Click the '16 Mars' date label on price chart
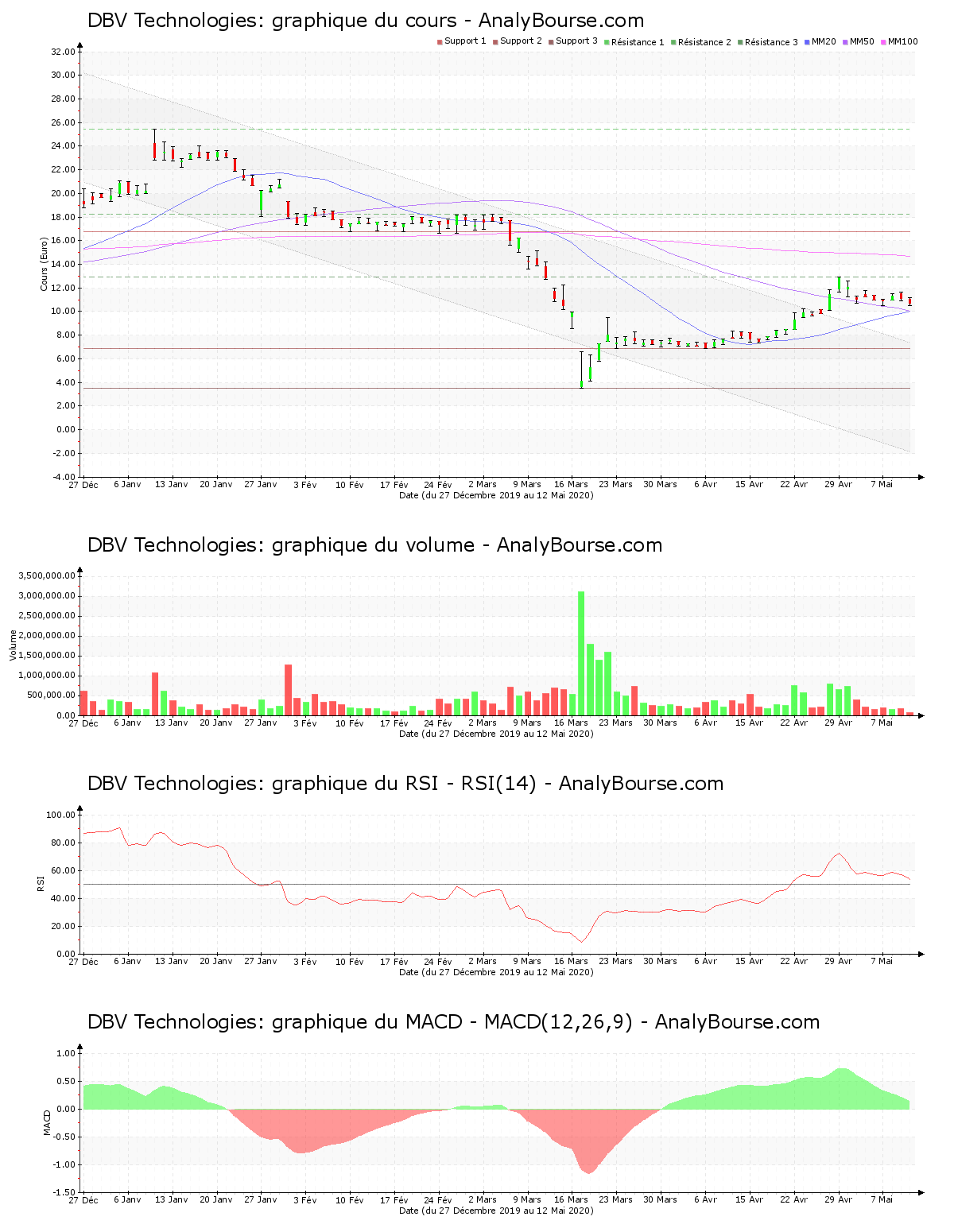954x1232 pixels. [x=571, y=484]
